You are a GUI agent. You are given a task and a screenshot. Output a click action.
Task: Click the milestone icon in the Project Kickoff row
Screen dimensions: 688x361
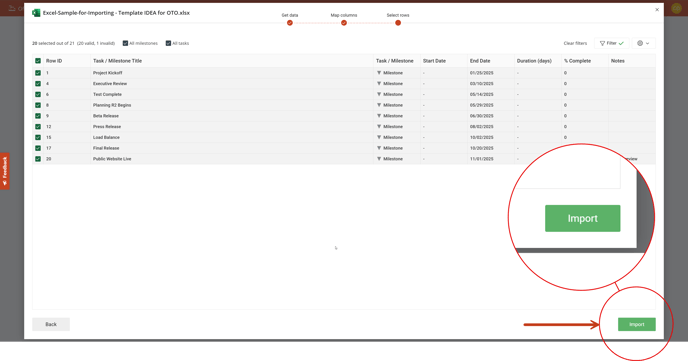(x=379, y=73)
